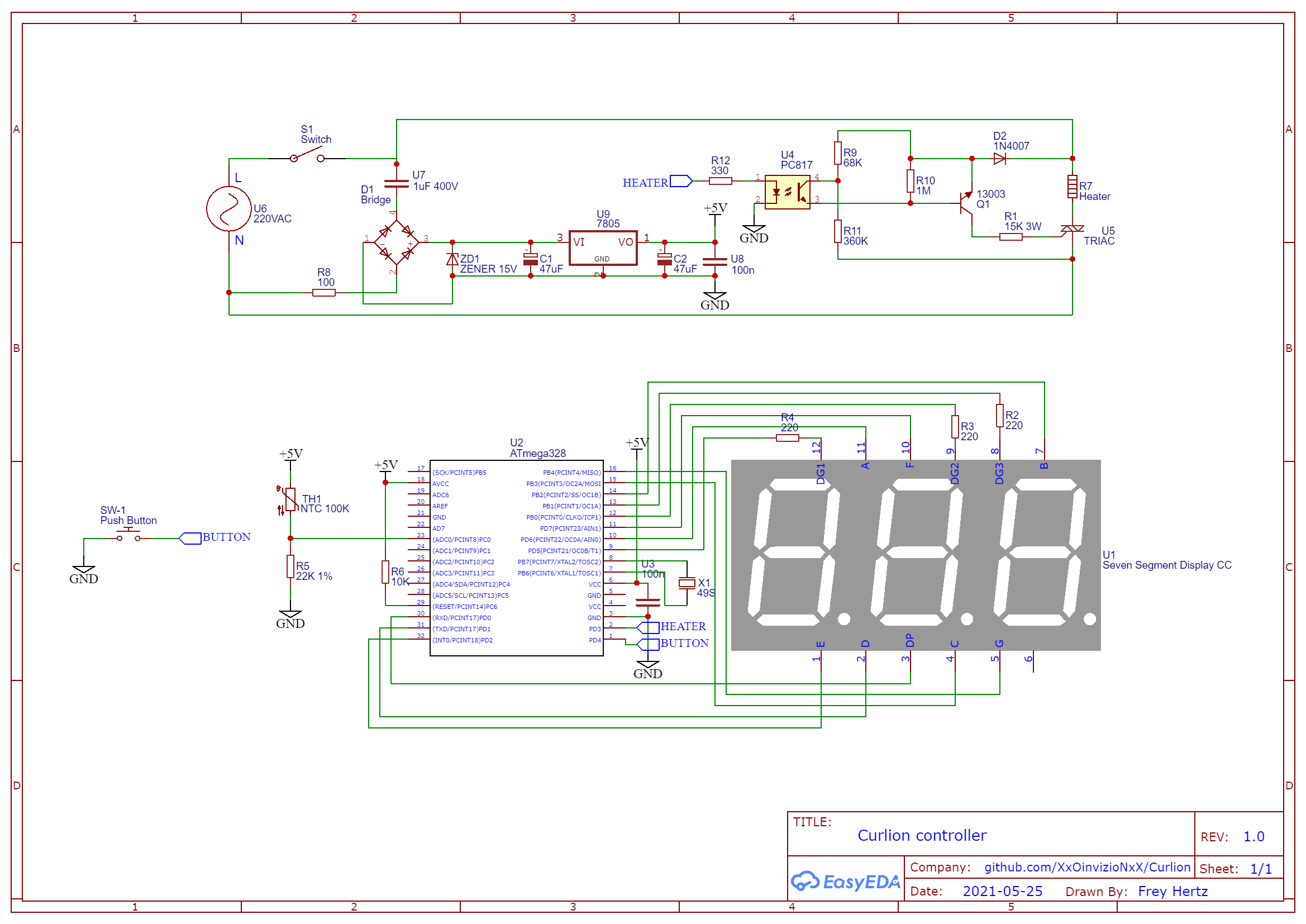Select the U4 PC817 optocoupler symbol
Viewport: 1306px width, 924px height.
(x=787, y=192)
